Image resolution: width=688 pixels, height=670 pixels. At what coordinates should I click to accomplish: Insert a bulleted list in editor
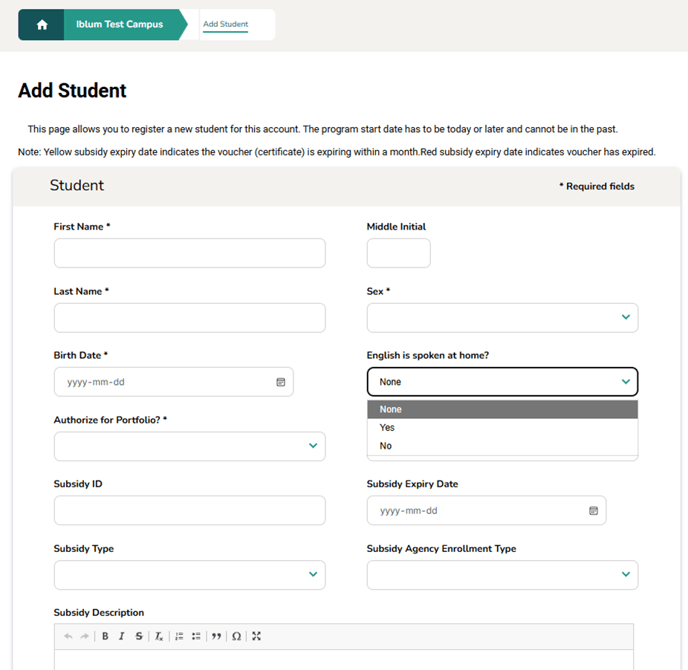196,636
